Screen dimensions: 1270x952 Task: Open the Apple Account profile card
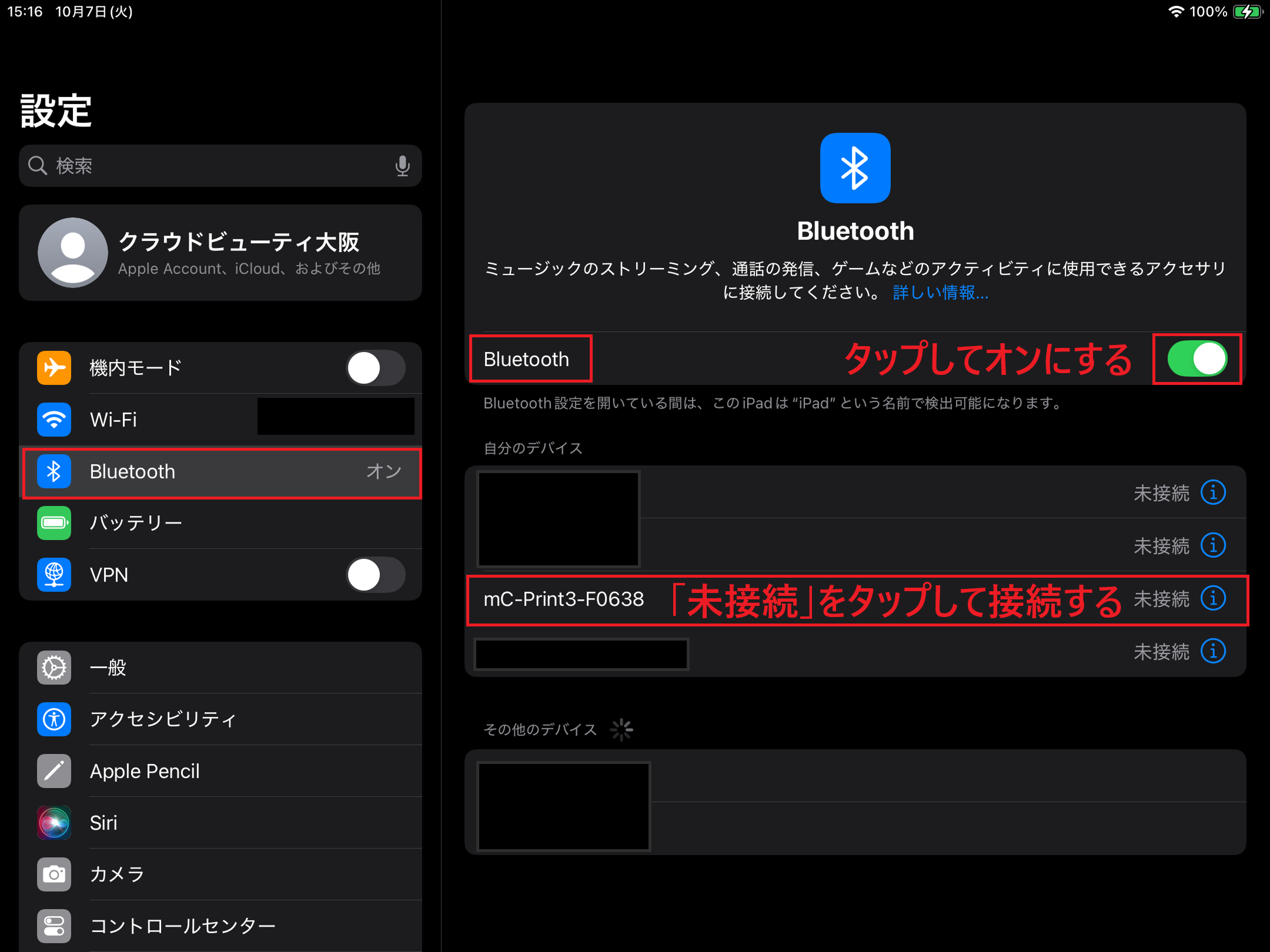click(x=221, y=253)
